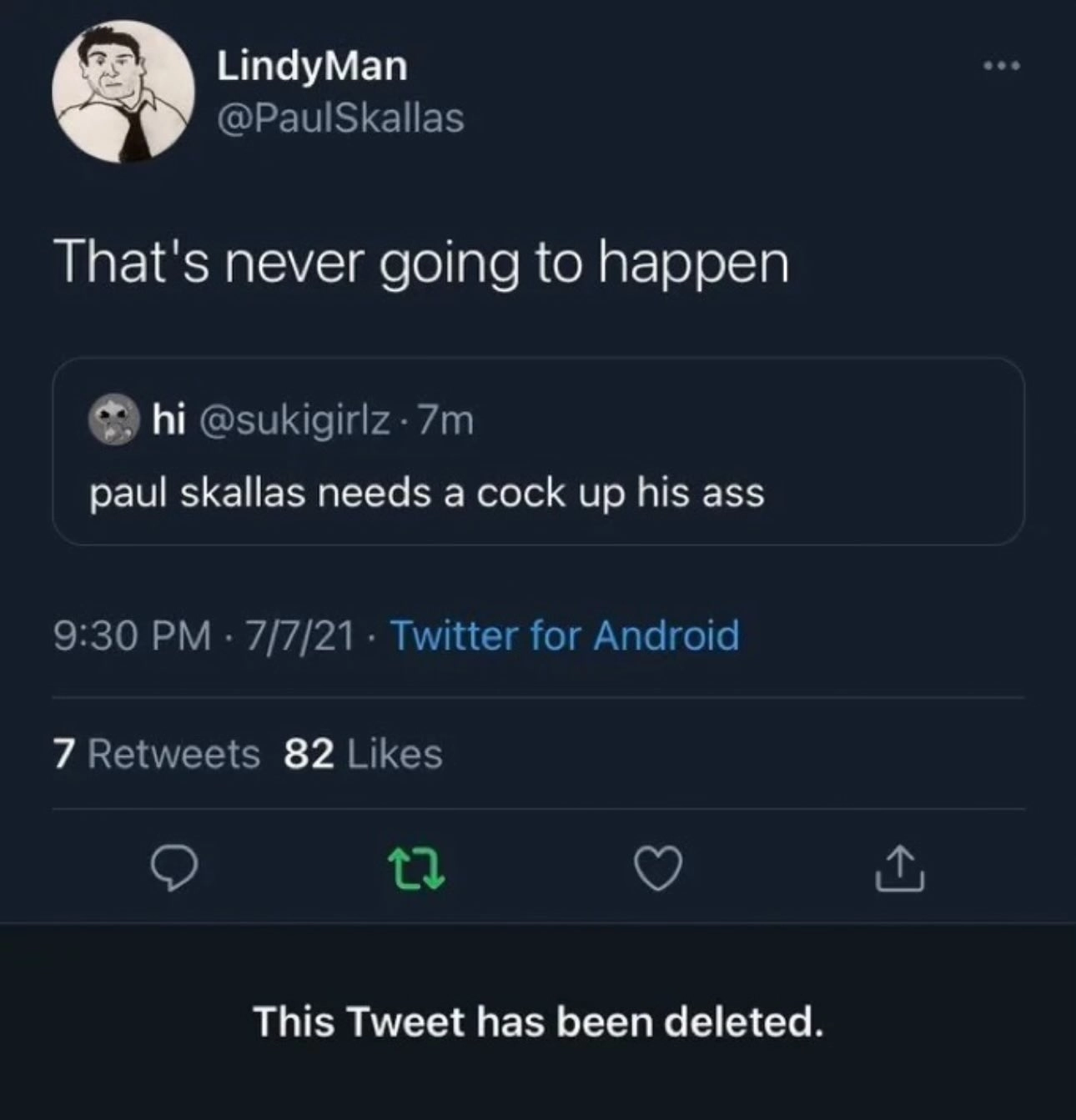
Task: View the 82 Likes list
Action: [x=363, y=754]
